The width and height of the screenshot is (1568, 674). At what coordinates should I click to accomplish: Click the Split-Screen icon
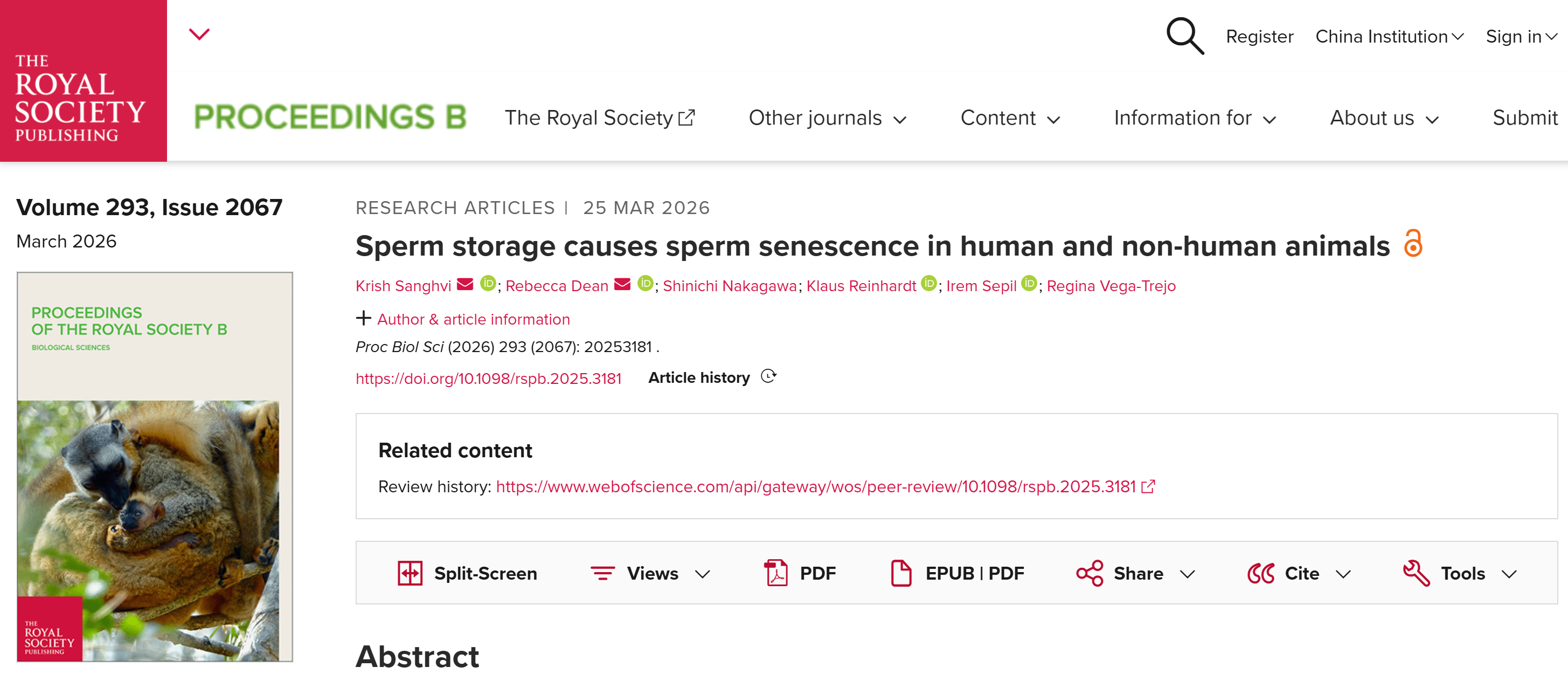tap(410, 573)
